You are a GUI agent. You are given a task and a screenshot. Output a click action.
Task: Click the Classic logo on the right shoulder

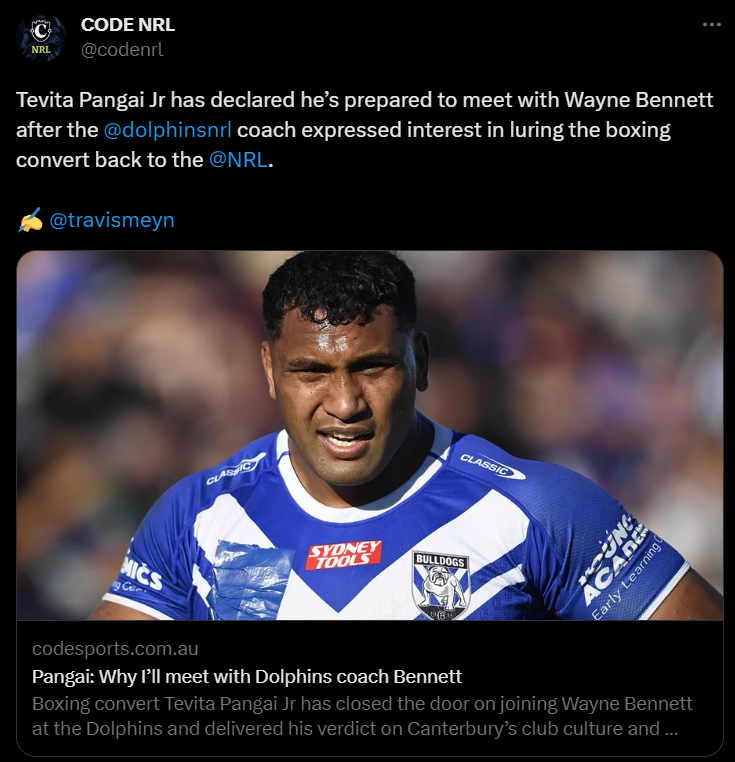point(492,465)
